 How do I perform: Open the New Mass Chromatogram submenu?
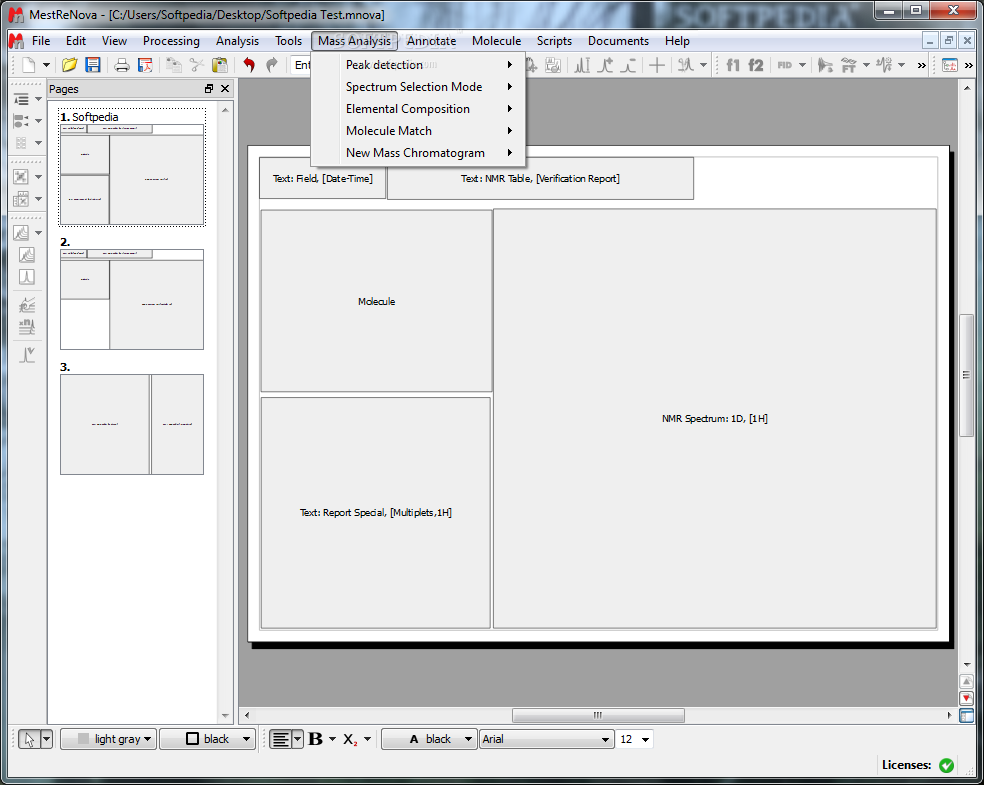pyautogui.click(x=418, y=152)
